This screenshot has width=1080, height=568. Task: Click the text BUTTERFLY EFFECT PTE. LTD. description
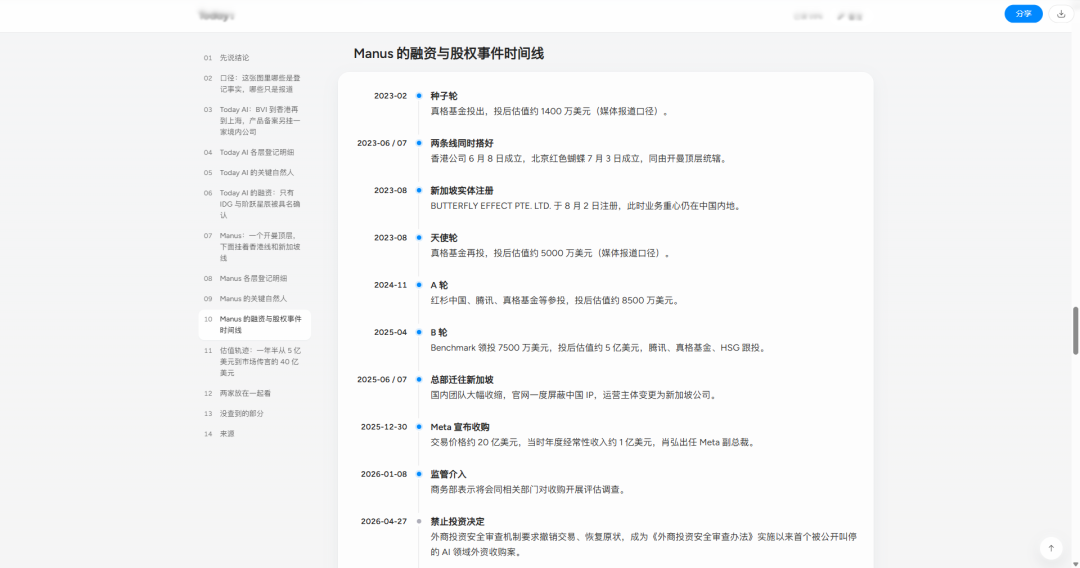tap(586, 206)
